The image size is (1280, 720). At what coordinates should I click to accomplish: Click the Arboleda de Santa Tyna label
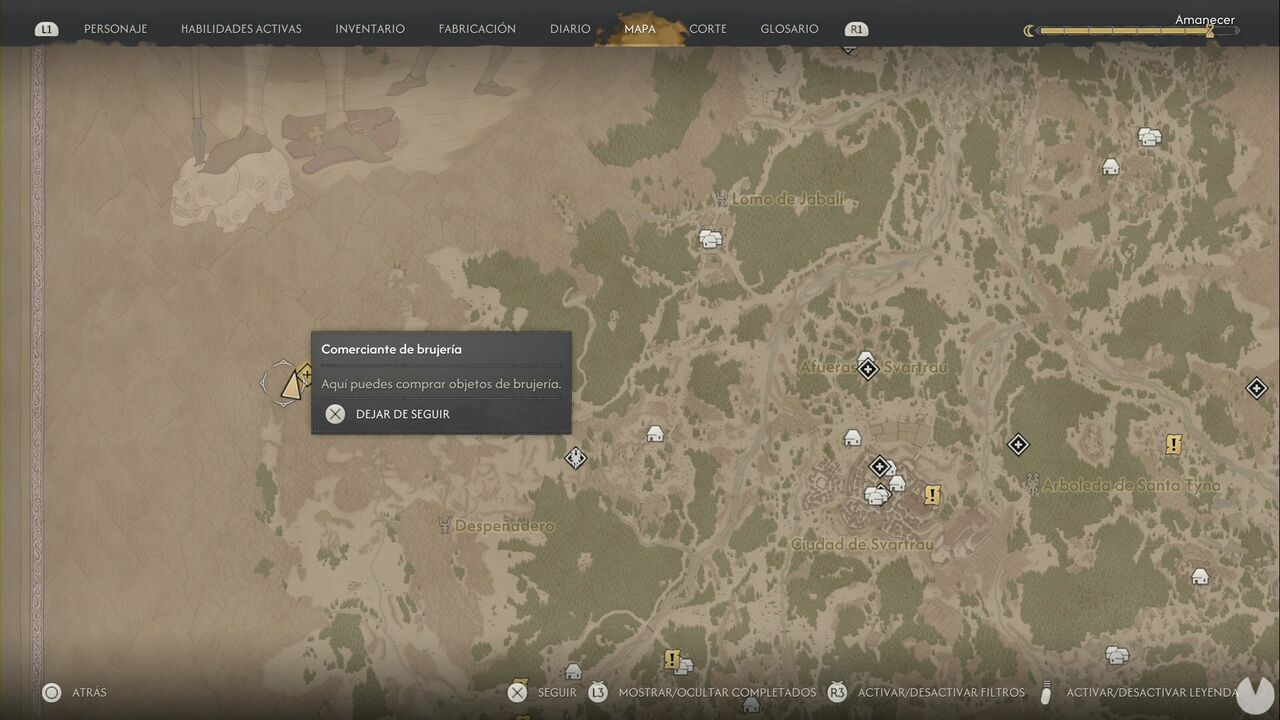(x=1132, y=486)
